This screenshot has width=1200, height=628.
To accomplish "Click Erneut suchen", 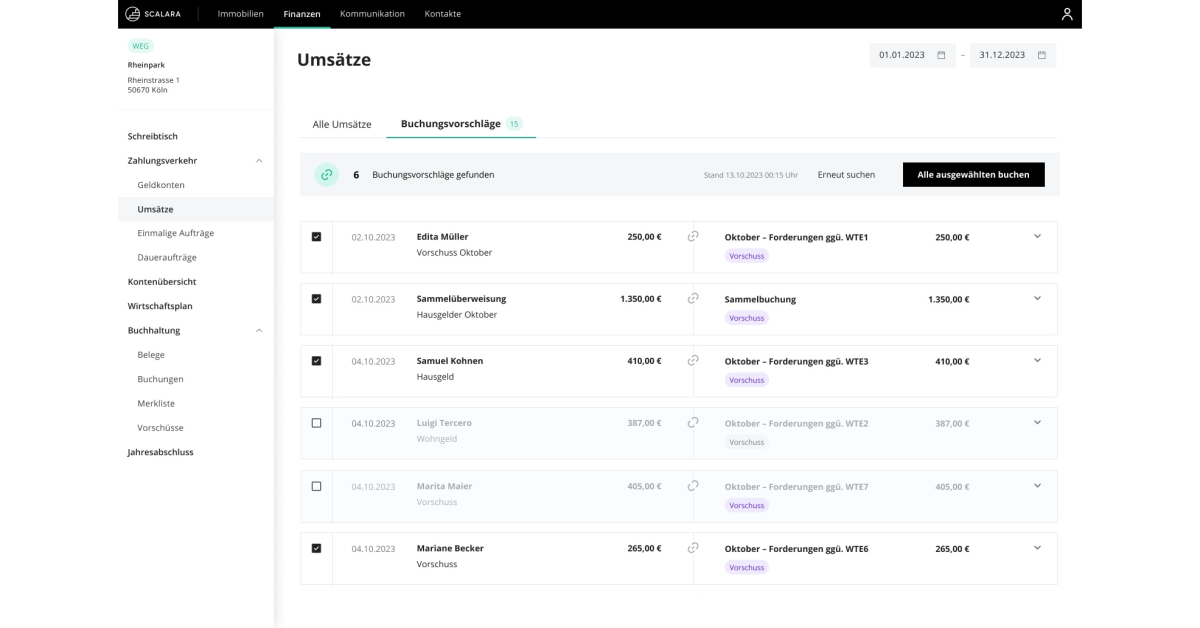I will (846, 174).
